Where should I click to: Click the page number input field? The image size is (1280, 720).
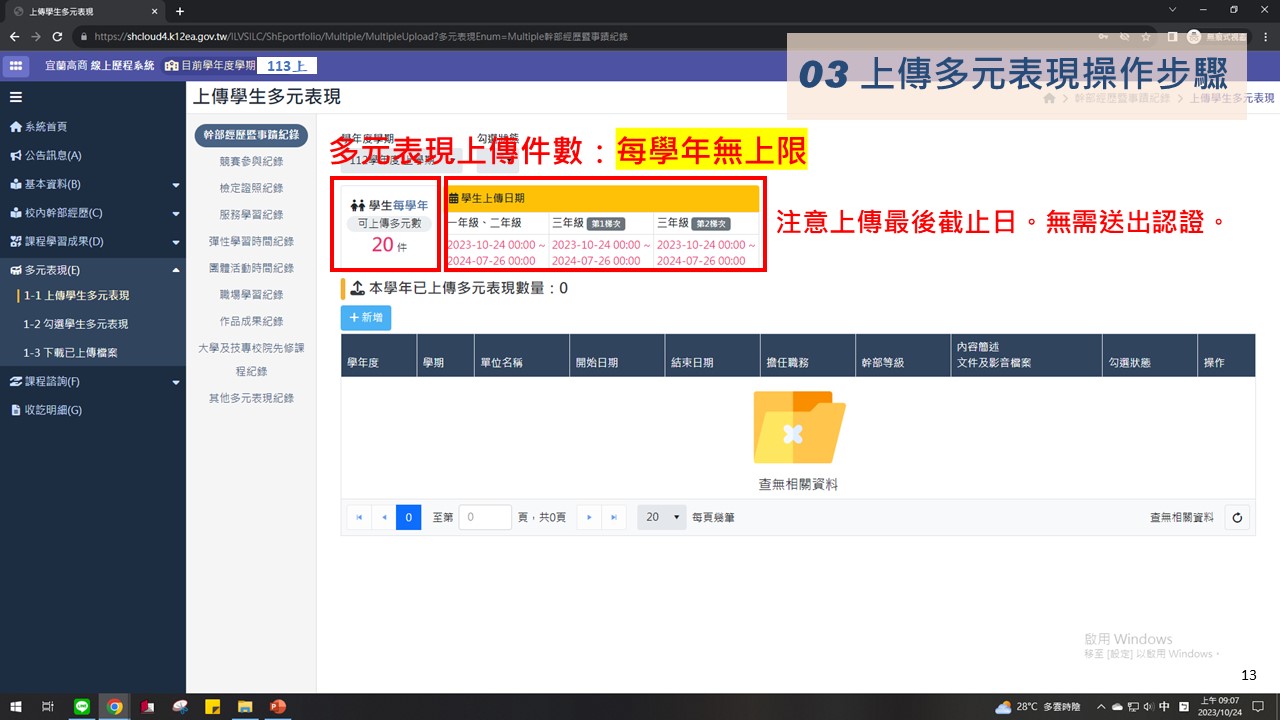(x=485, y=517)
